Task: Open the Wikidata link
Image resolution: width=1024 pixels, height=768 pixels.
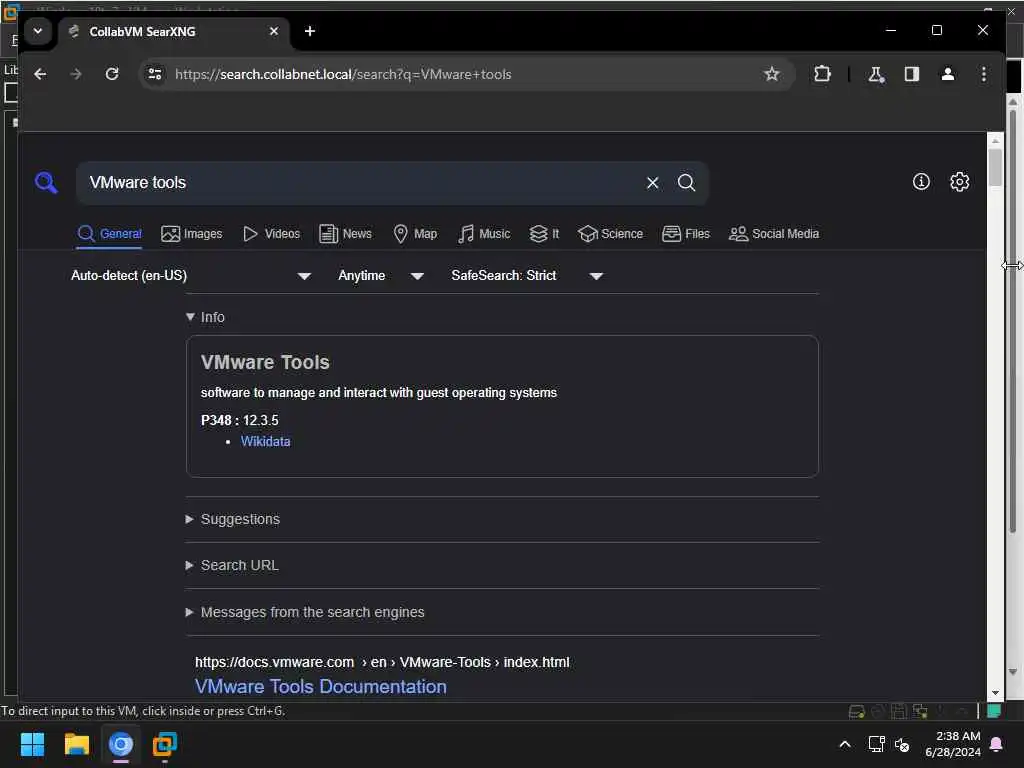Action: (265, 441)
